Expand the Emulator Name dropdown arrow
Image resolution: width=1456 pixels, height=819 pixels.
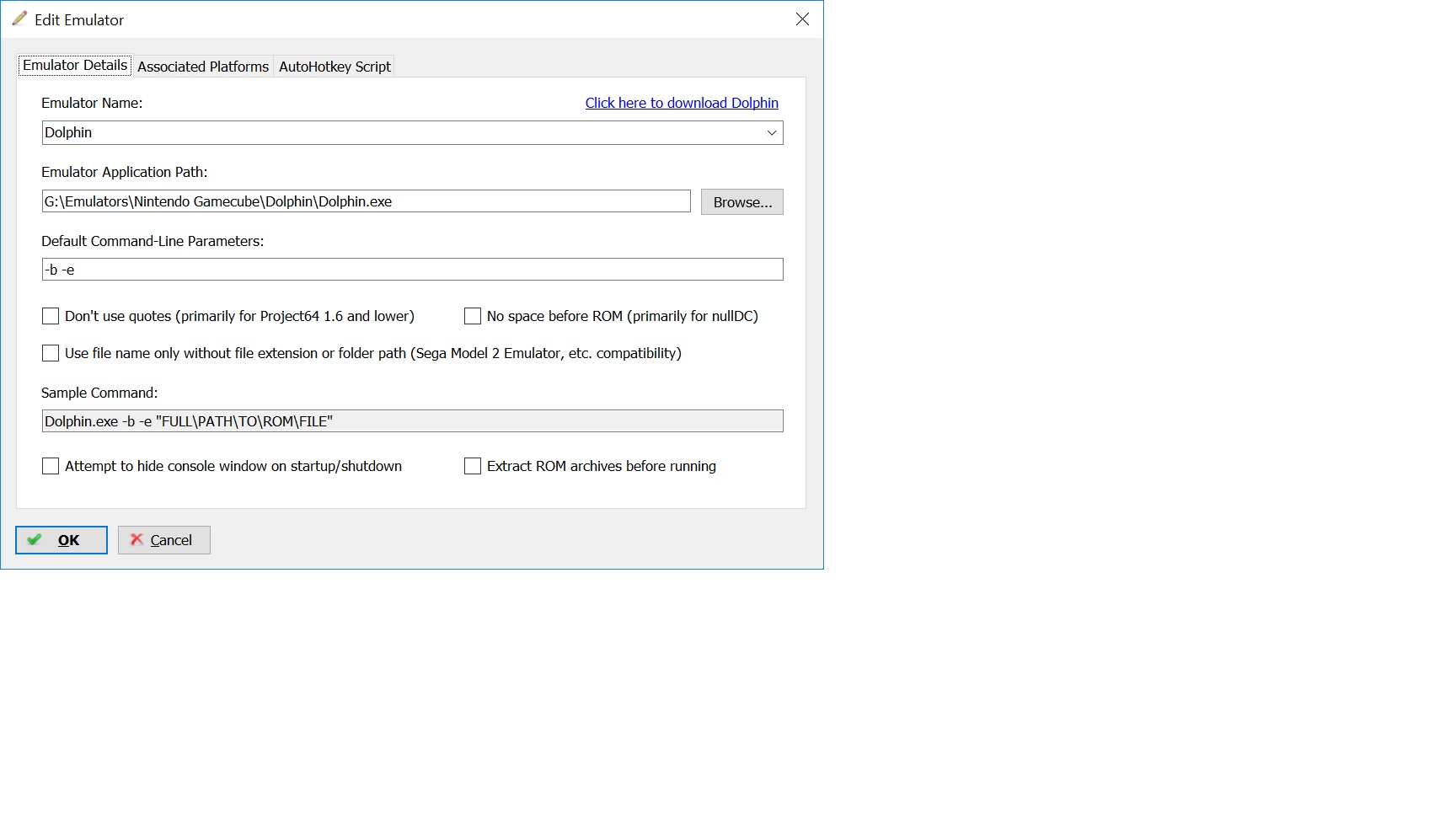click(x=771, y=133)
